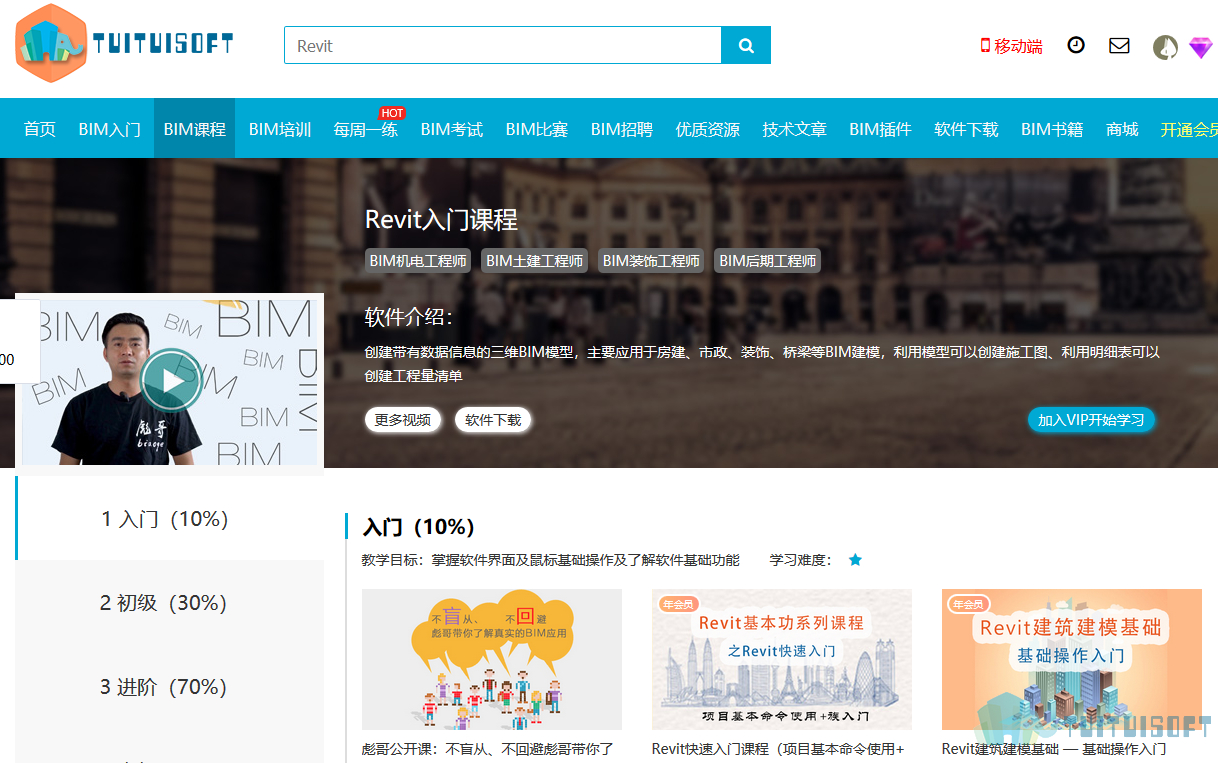Open 彪哥公开课 course thumbnail
The height and width of the screenshot is (763, 1218).
pyautogui.click(x=492, y=659)
